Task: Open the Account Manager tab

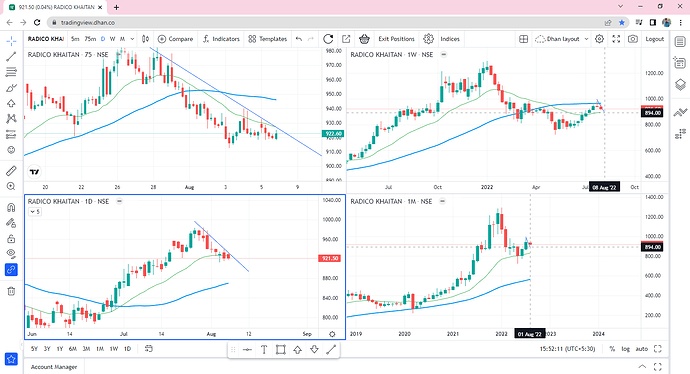Action: tap(54, 367)
